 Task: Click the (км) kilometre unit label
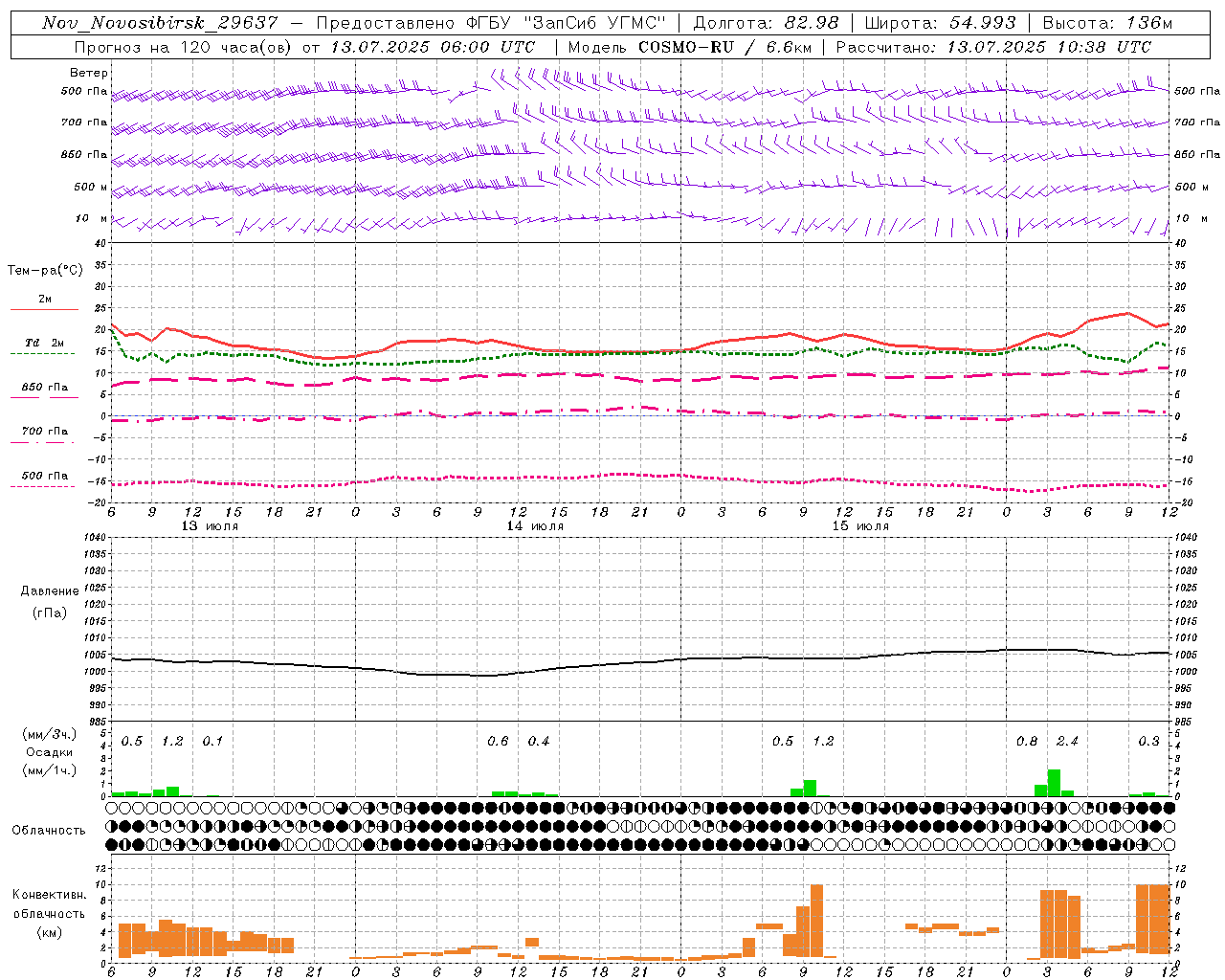click(50, 932)
